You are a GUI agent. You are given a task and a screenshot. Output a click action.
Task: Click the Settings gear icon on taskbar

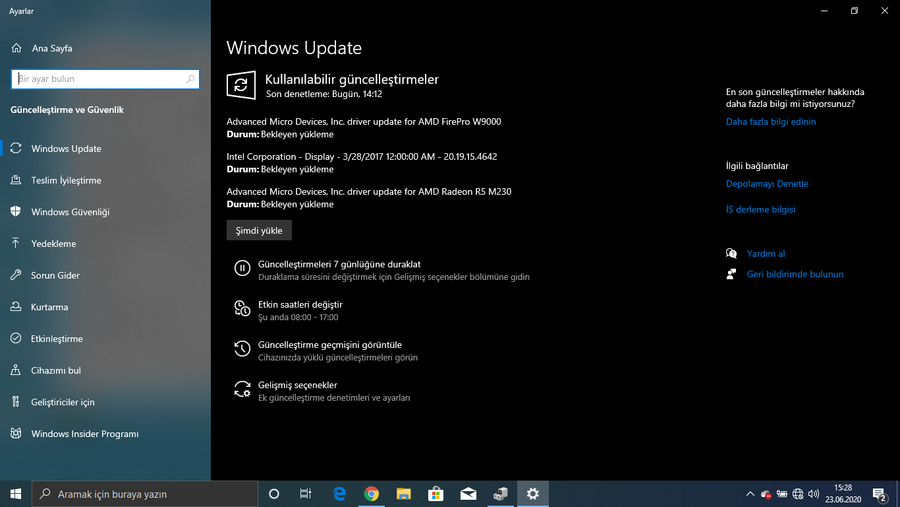point(533,494)
